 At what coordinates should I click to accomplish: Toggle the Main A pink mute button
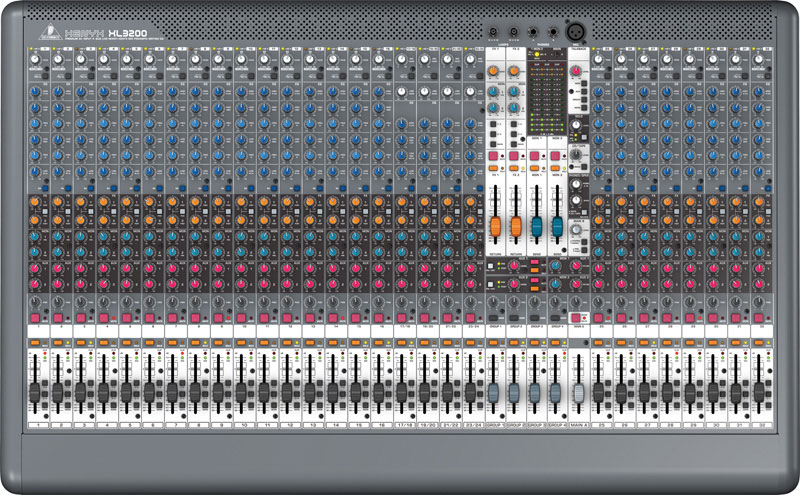(577, 318)
